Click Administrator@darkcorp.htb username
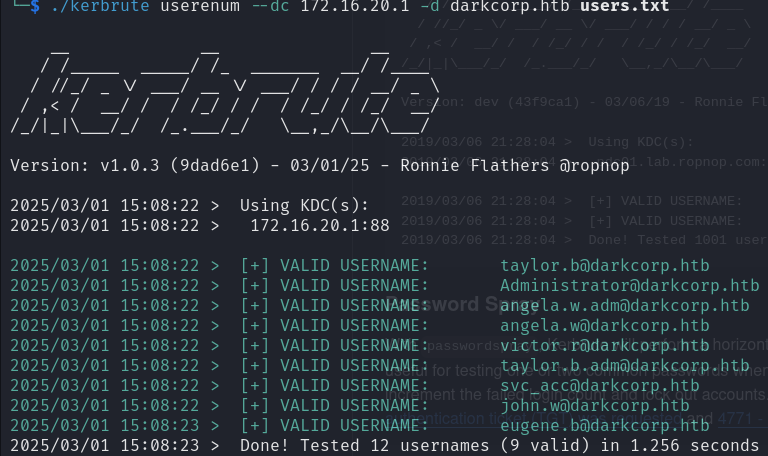The width and height of the screenshot is (768, 456). pyautogui.click(x=629, y=286)
